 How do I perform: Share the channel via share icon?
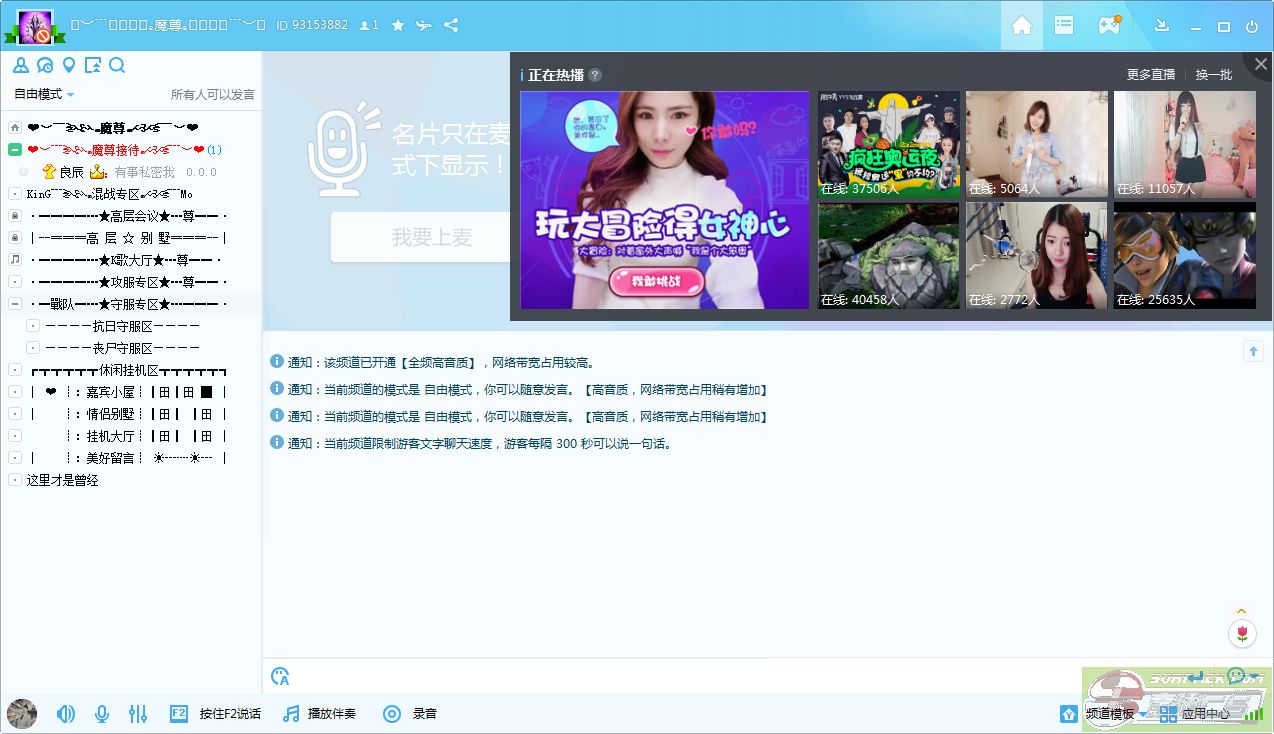point(451,26)
